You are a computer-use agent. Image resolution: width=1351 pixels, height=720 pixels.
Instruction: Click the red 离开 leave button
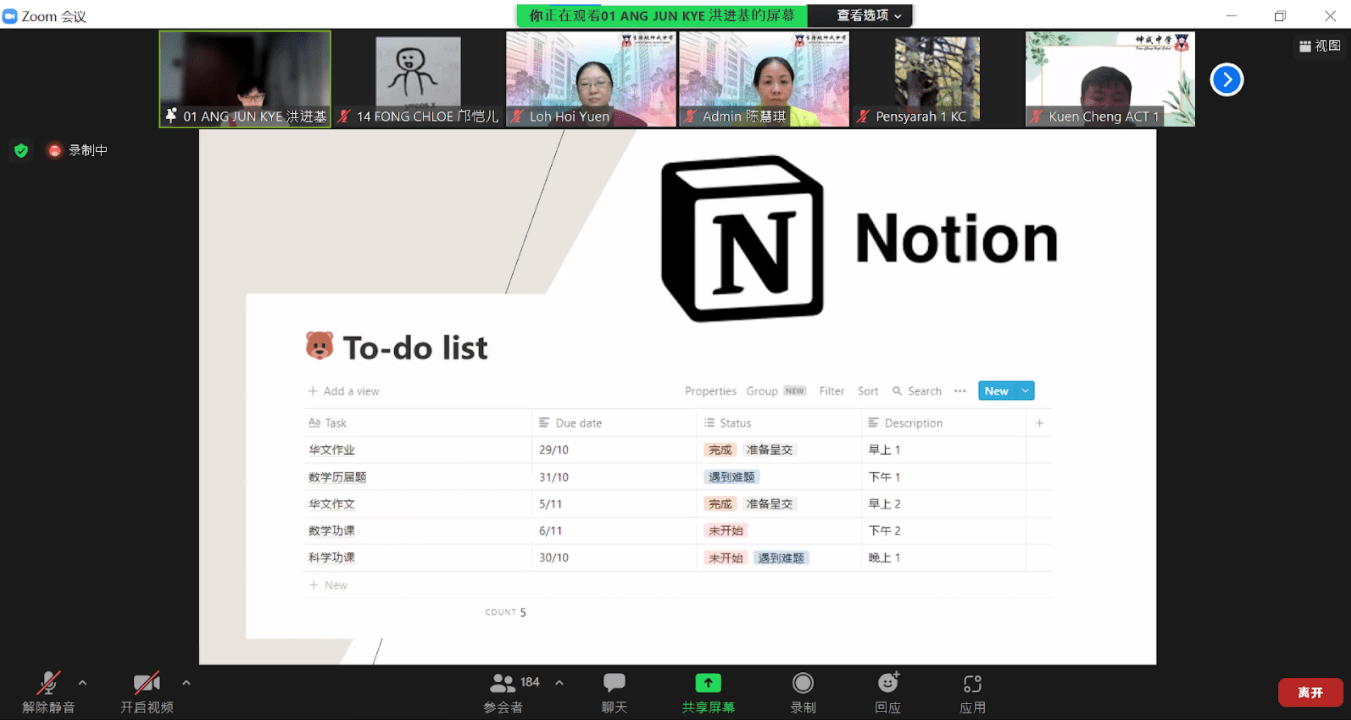click(1310, 692)
